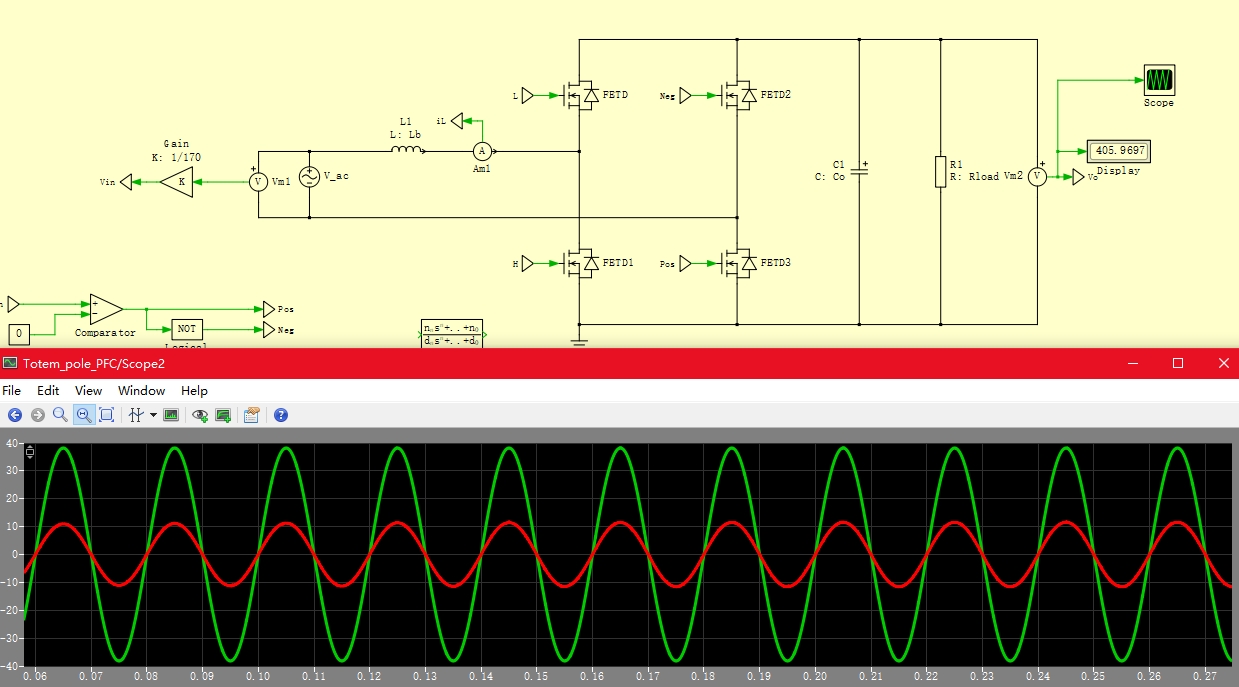Select the FETD MOSFET block
Viewport: 1239px width, 687px height.
tap(580, 95)
